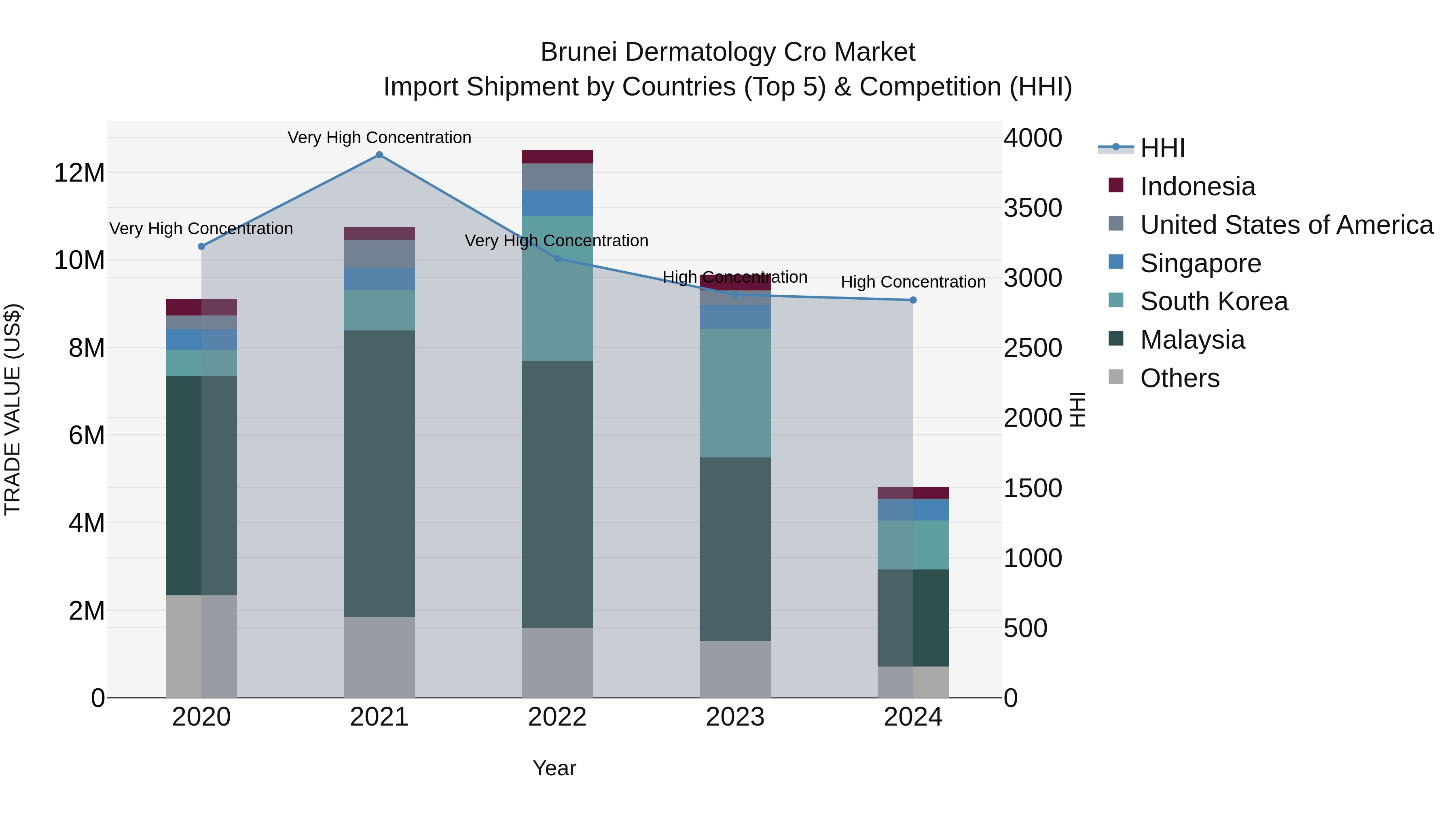Click the 2021 x-axis label
The height and width of the screenshot is (819, 1456).
coord(379,717)
